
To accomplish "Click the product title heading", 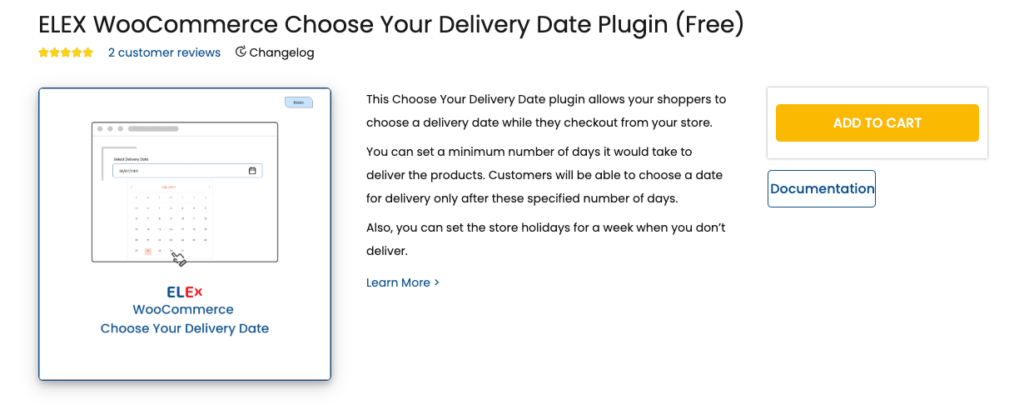I will 391,25.
